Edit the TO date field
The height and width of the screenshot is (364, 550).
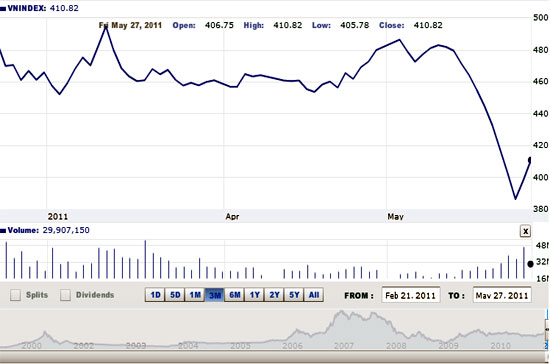pos(502,295)
